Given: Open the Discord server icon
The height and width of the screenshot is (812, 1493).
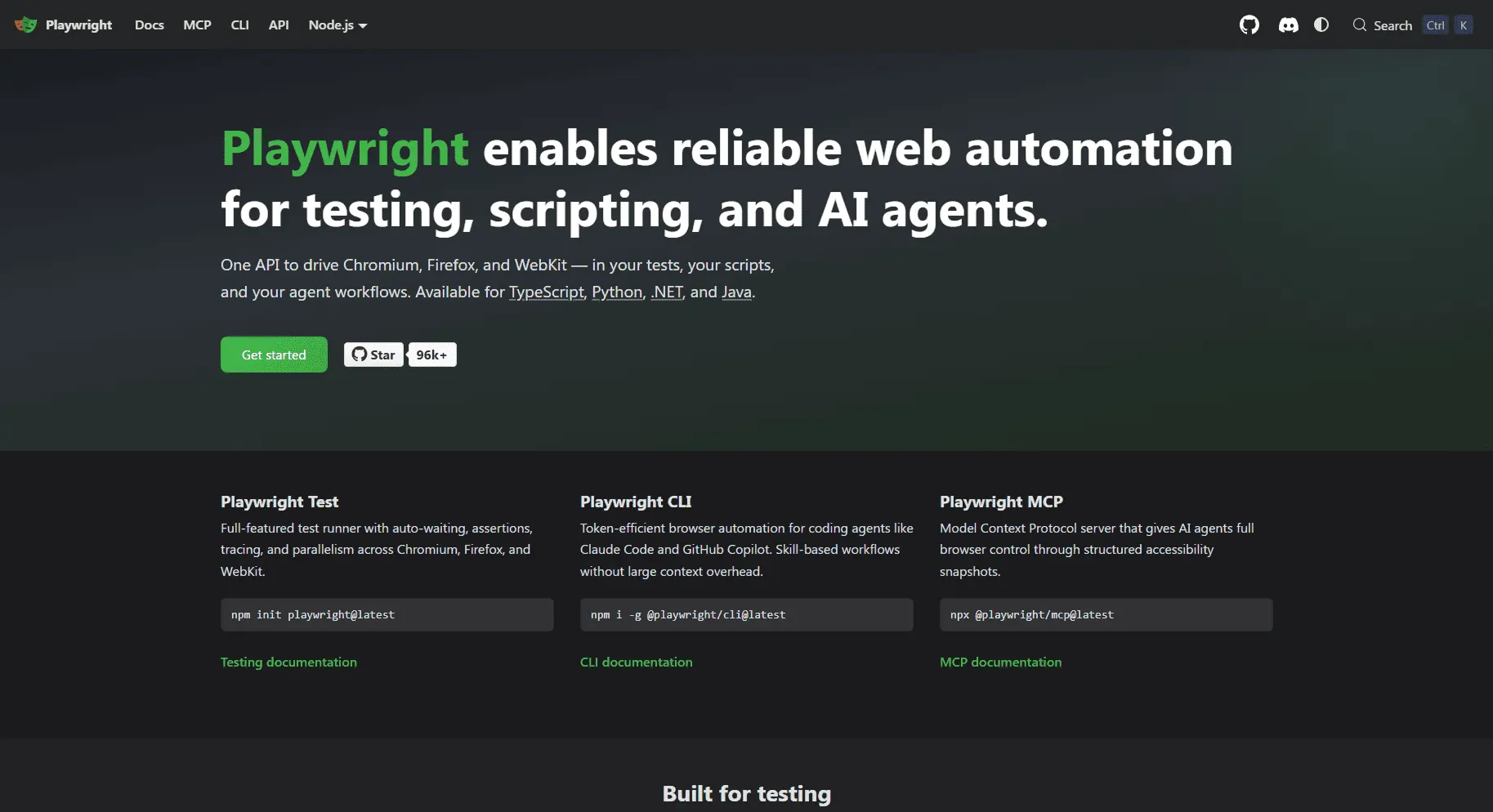Looking at the screenshot, I should point(1288,25).
